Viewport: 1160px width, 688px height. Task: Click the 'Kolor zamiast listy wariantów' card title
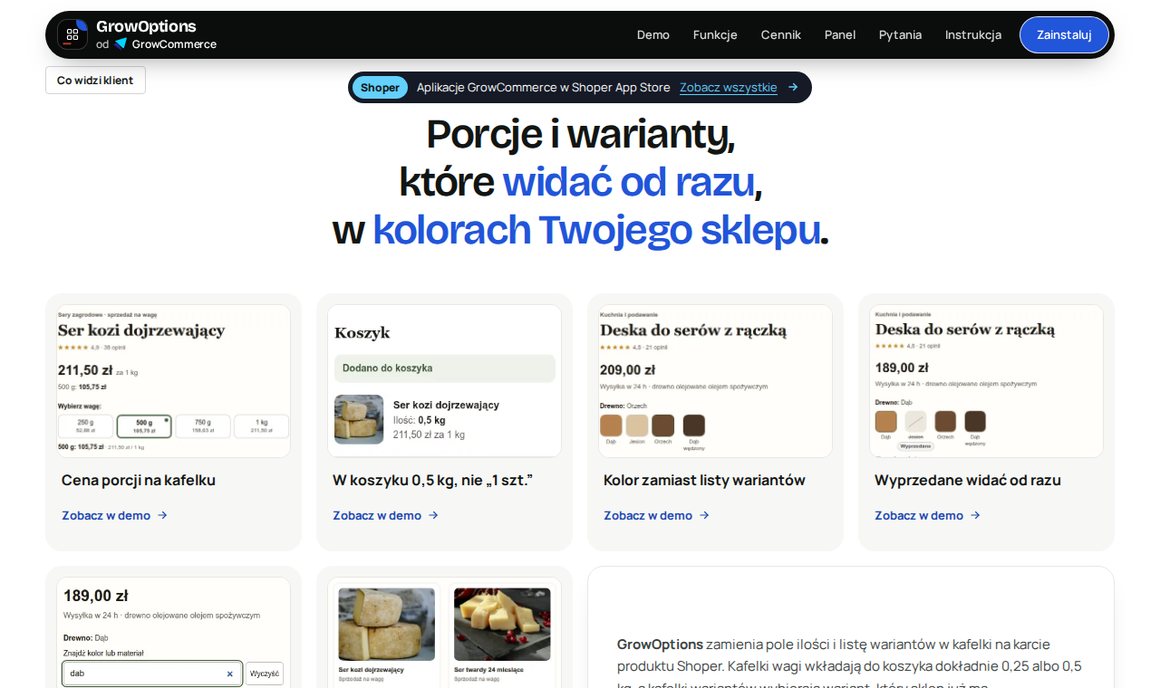(x=704, y=480)
